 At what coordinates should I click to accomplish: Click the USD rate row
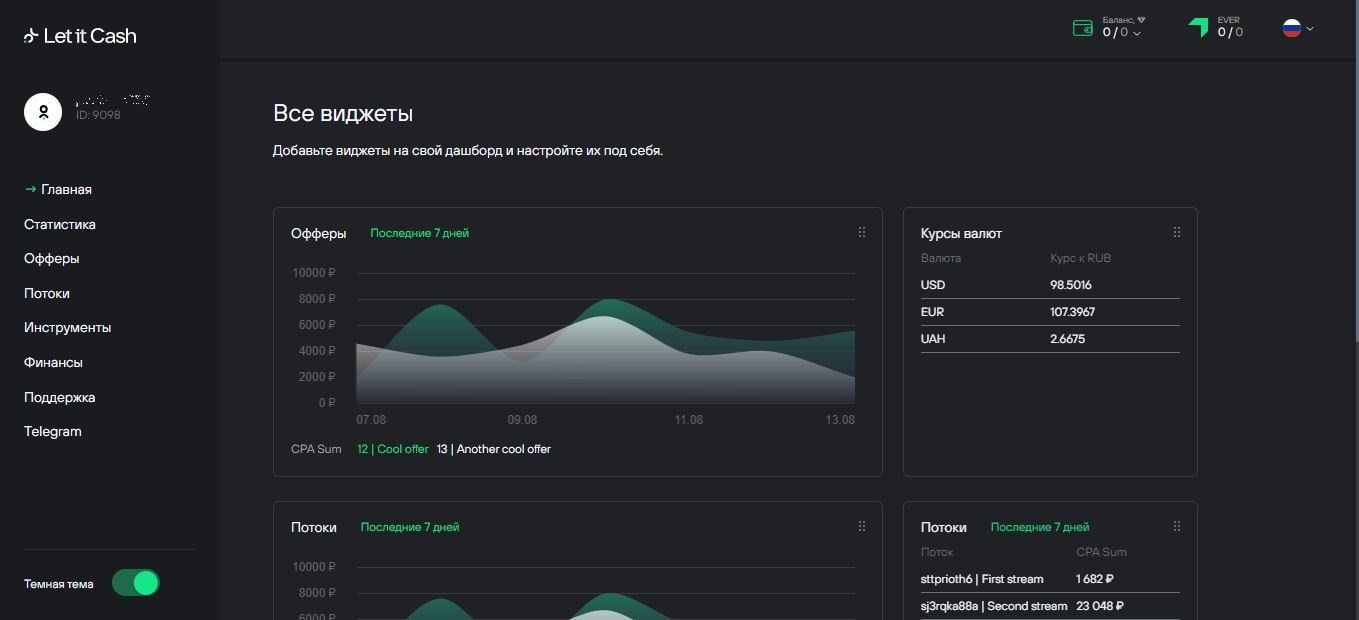pos(1050,285)
